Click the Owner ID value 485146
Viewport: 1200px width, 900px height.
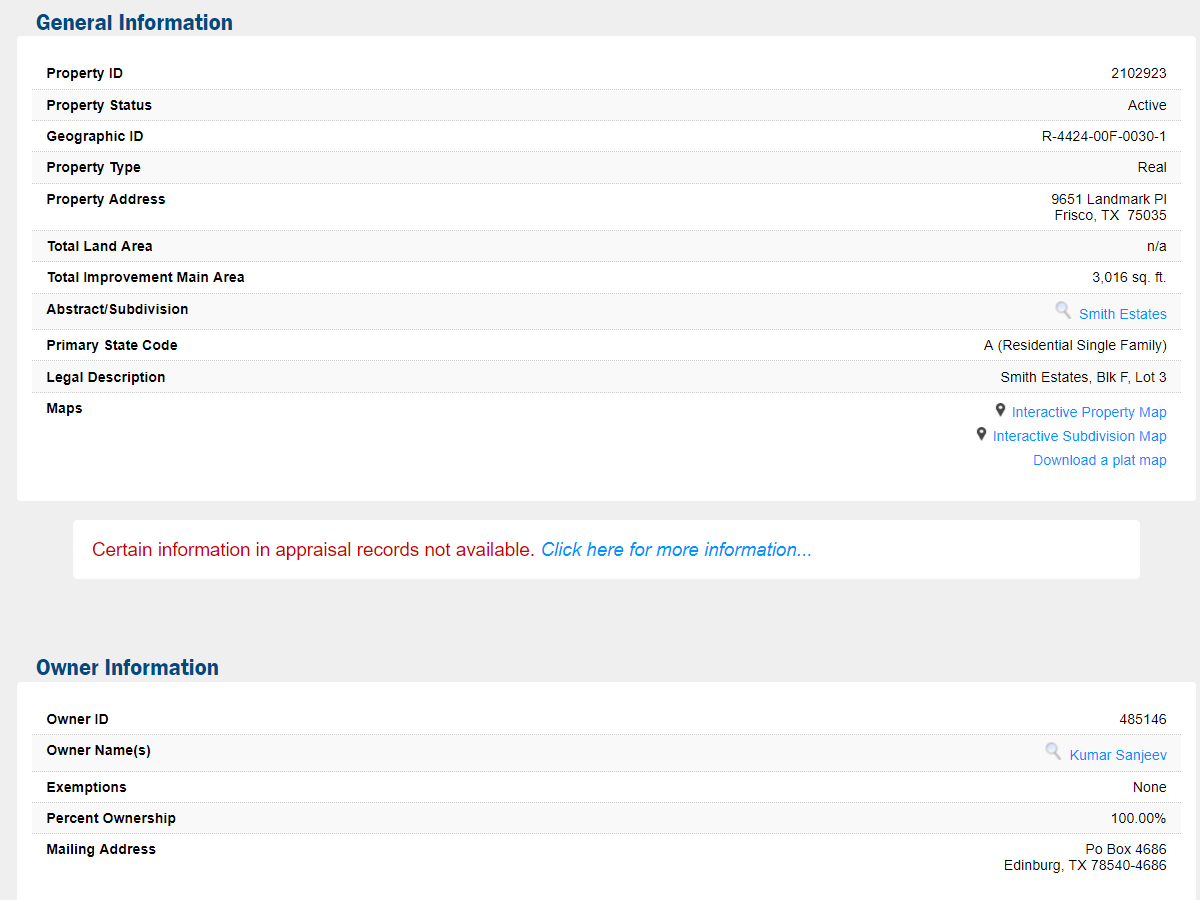[1143, 719]
